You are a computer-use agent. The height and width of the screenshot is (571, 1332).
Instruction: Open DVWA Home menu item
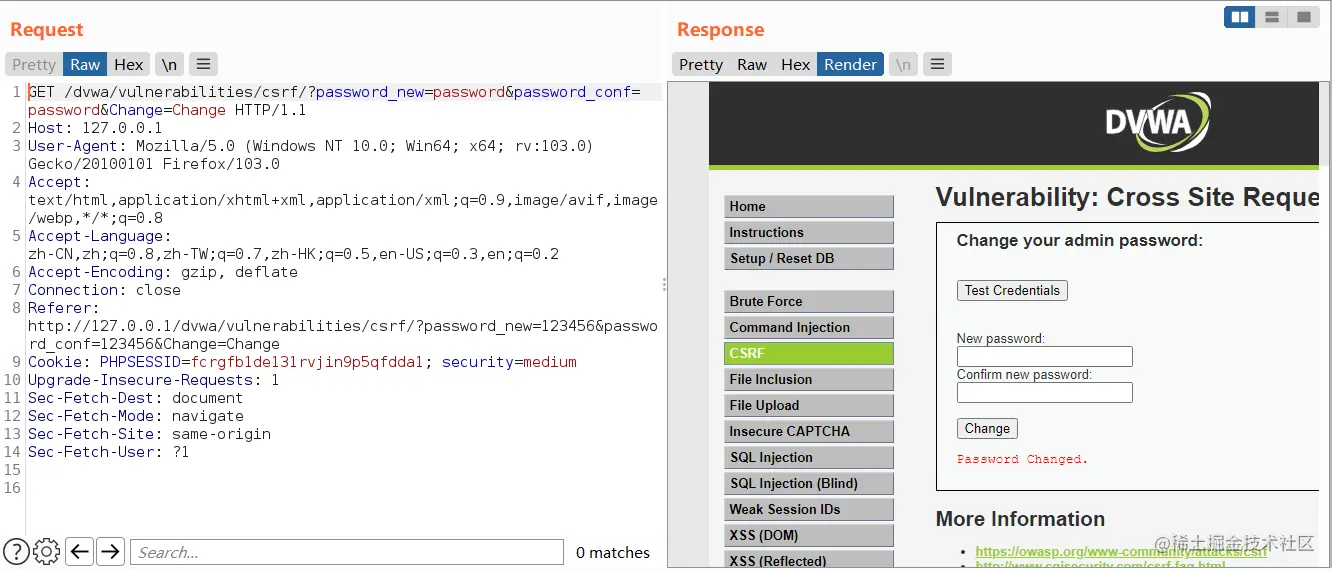click(808, 206)
